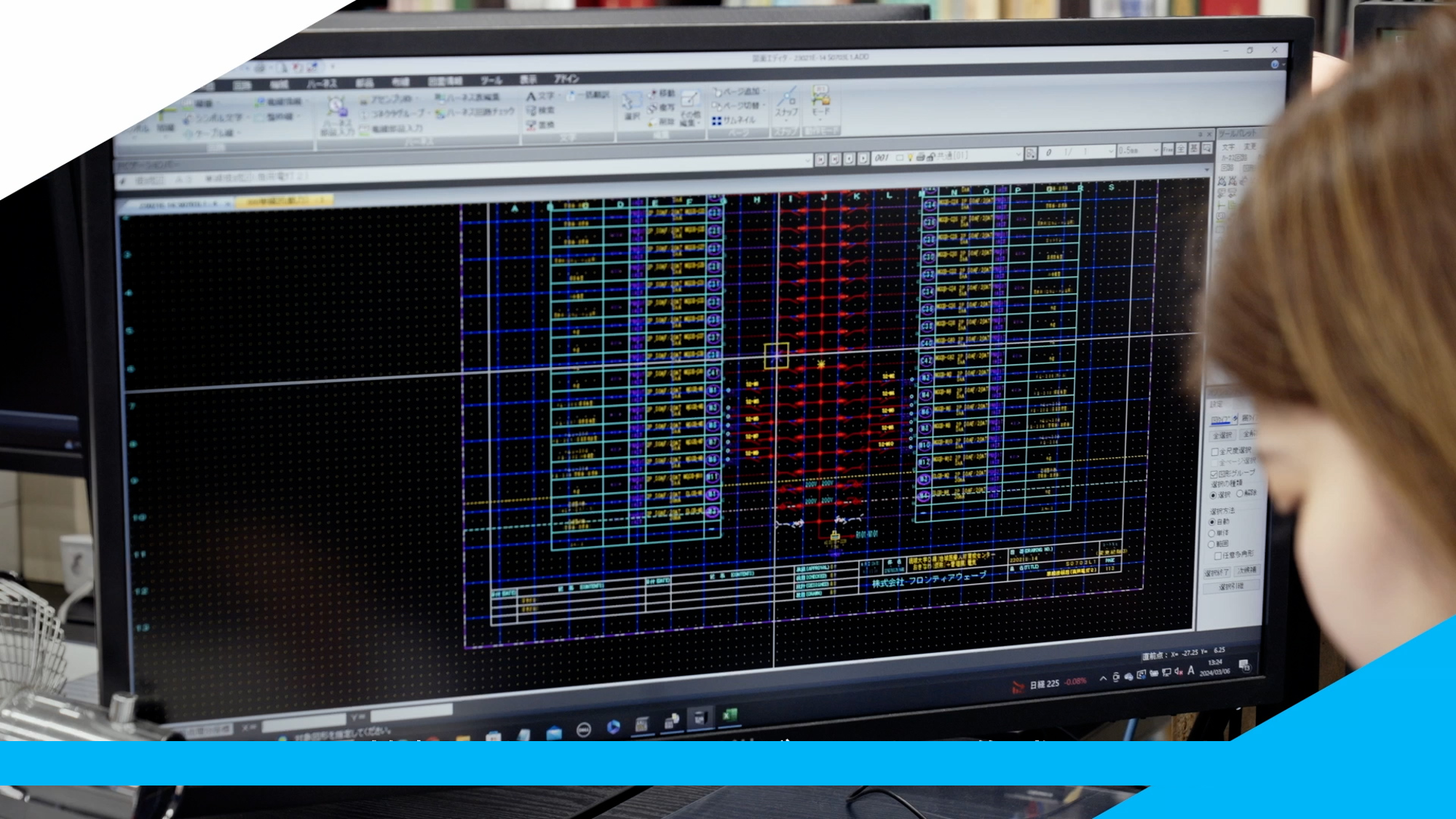Click the 電線部品入力 wire part input icon
The image size is (1456, 819).
pyautogui.click(x=364, y=130)
